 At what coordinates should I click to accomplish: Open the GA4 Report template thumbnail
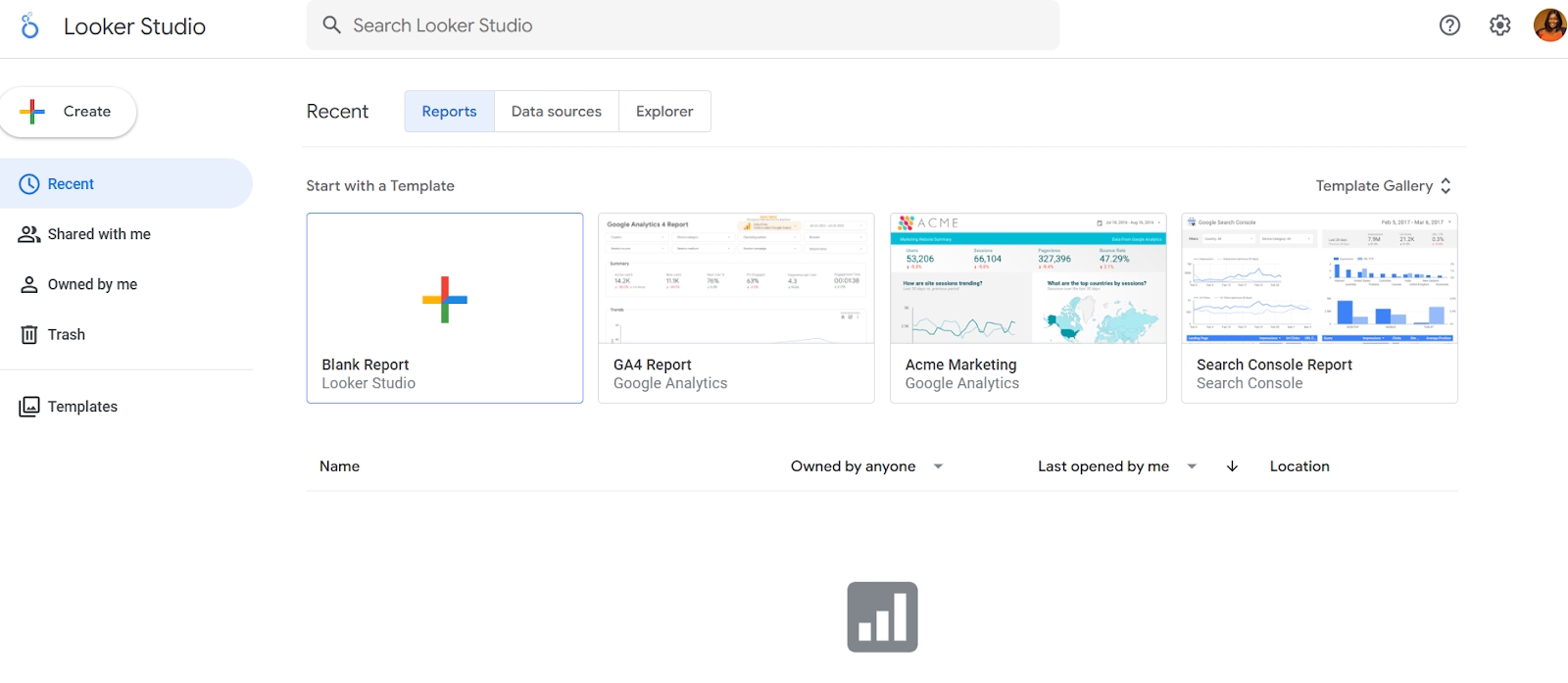point(736,278)
